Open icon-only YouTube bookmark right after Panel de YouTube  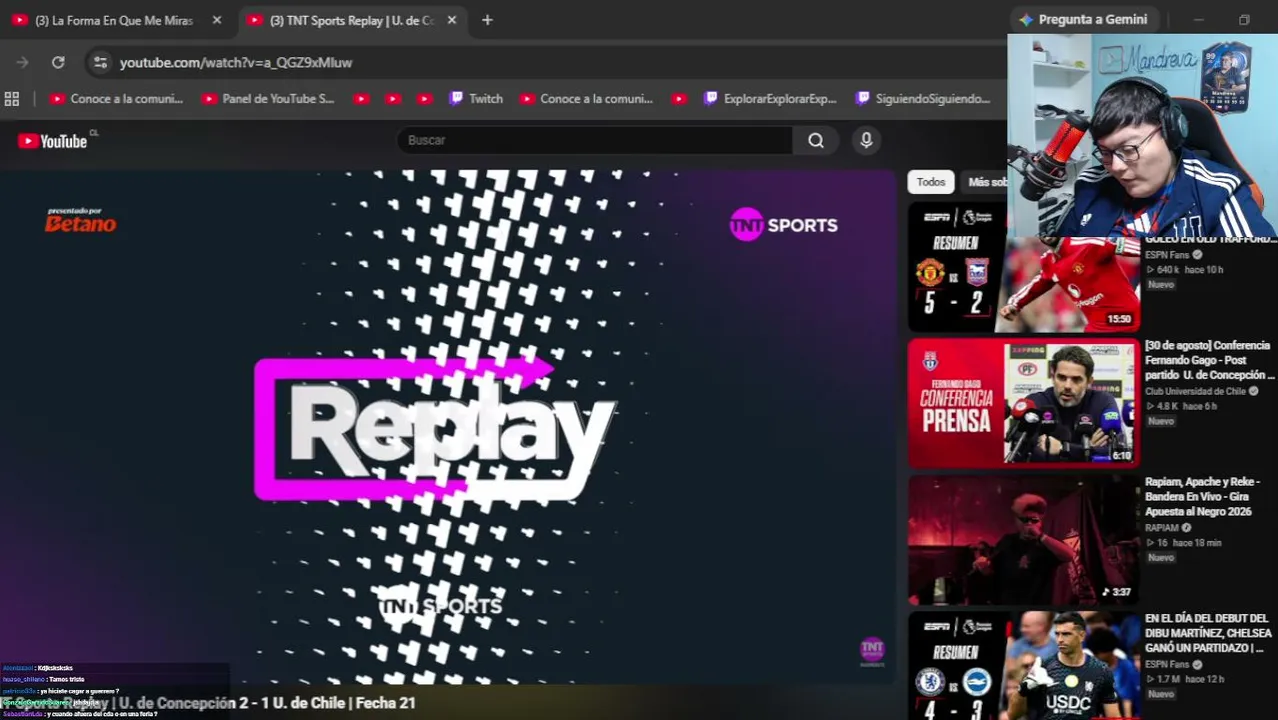coord(361,99)
